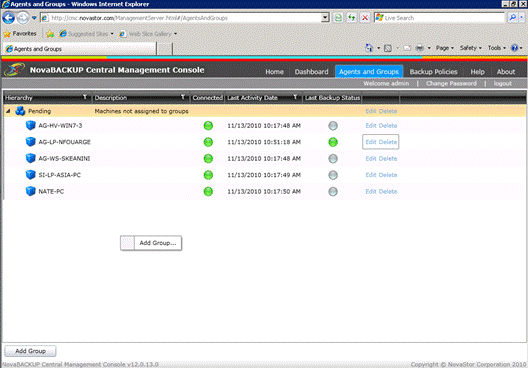528x368 pixels.
Task: Choose the Add Group... context menu item
Action: point(151,243)
